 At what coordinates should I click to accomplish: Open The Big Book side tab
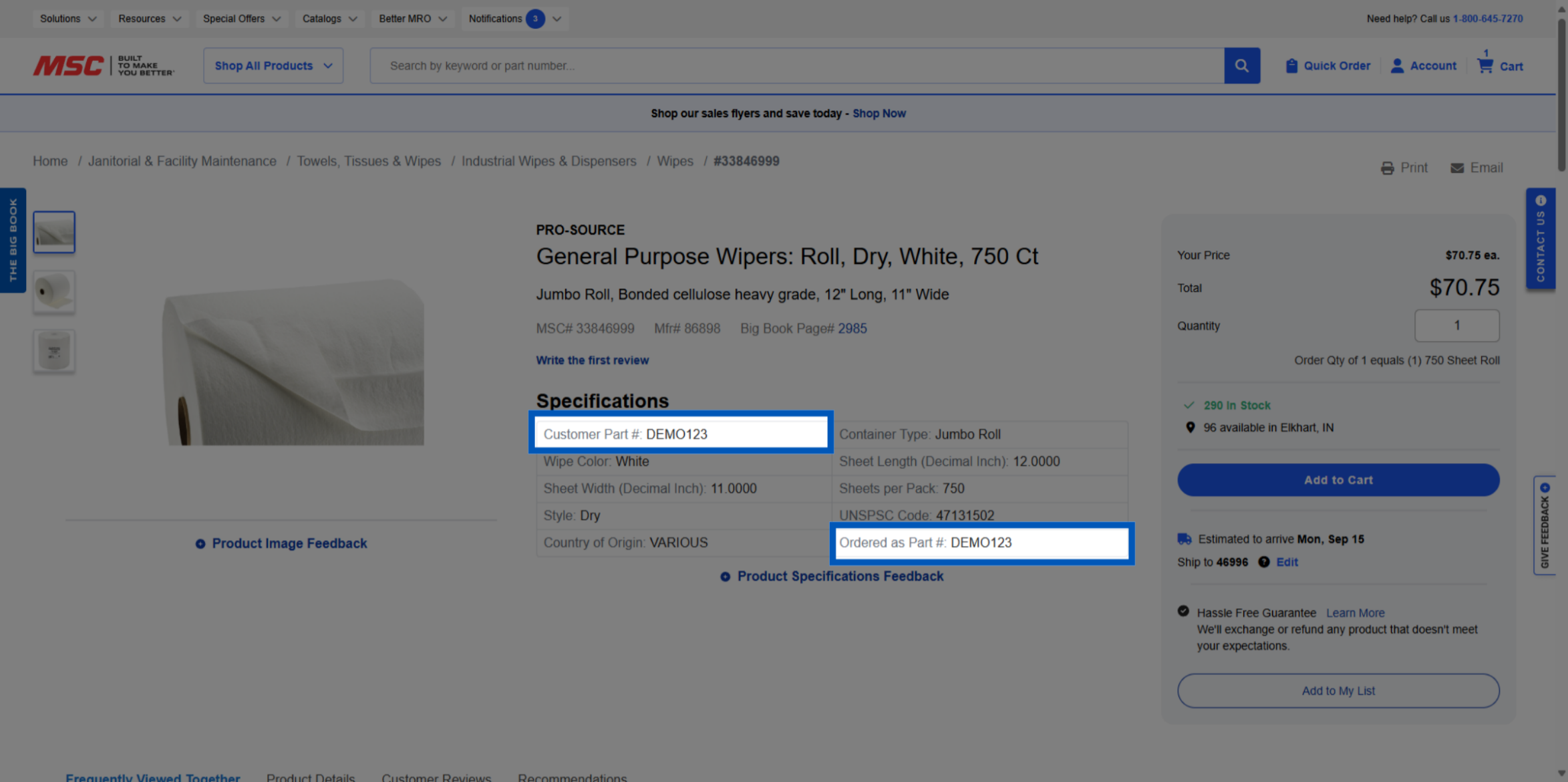[x=13, y=240]
